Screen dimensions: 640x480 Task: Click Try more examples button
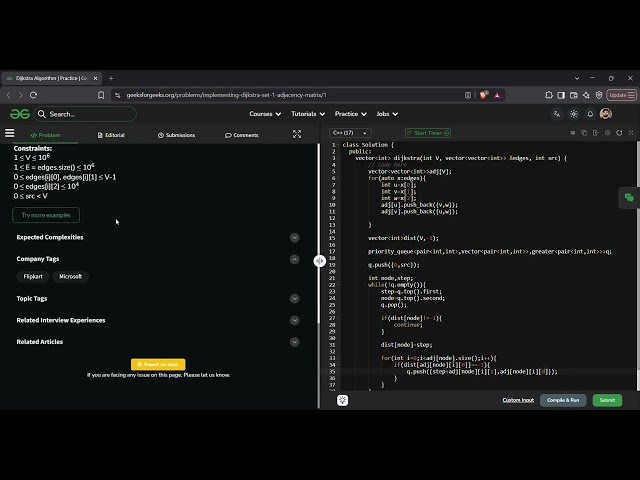tap(46, 215)
